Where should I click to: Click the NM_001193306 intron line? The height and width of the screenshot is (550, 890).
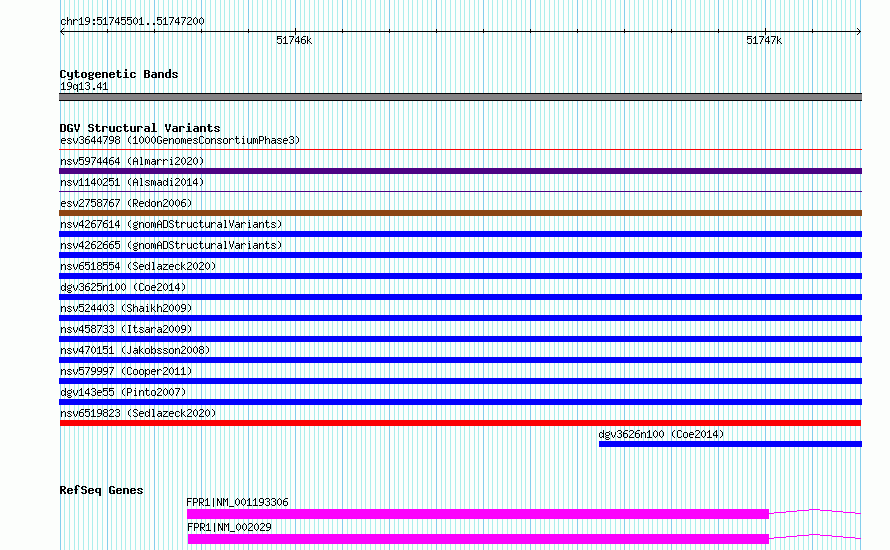pyautogui.click(x=815, y=511)
